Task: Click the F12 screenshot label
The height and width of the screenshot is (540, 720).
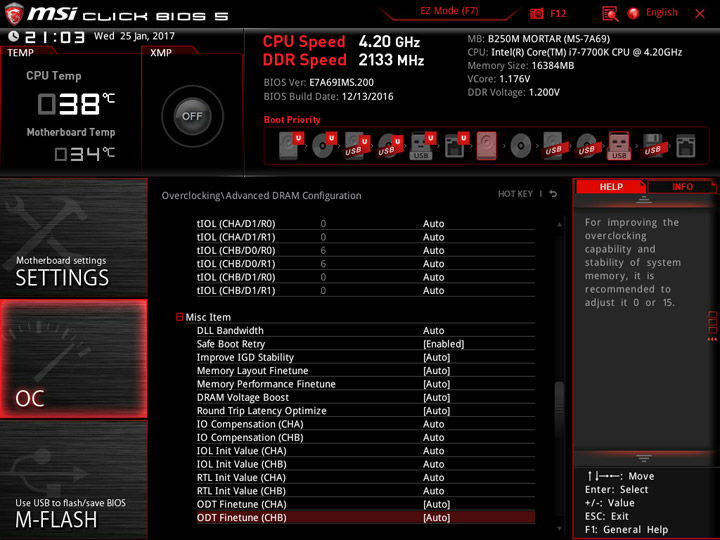Action: click(558, 13)
